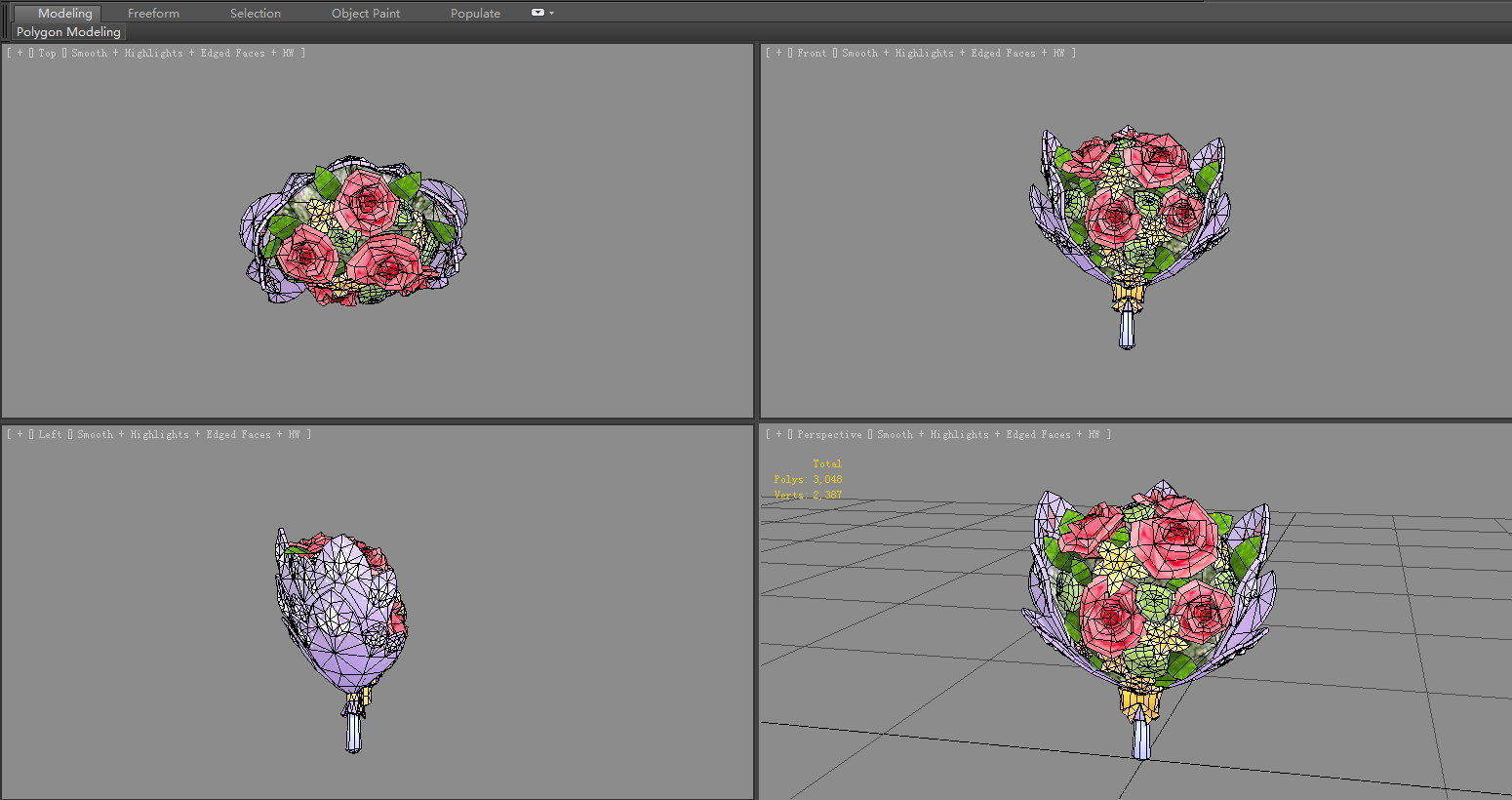
Task: Open the Front viewport shading label menu
Action: pos(953,53)
